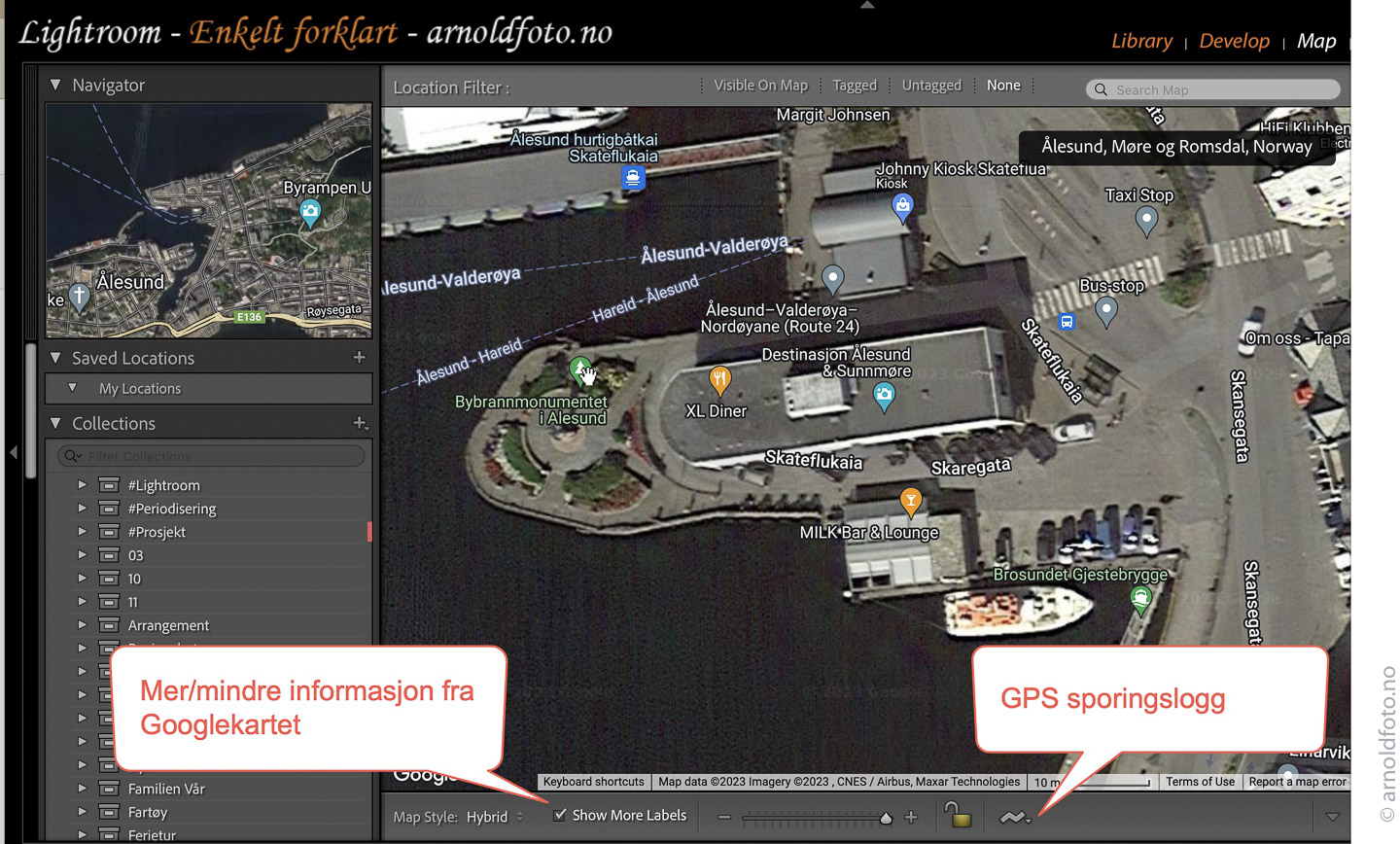Viewport: 1400px width, 844px height.
Task: Add a new collection with plus icon
Action: tap(360, 423)
